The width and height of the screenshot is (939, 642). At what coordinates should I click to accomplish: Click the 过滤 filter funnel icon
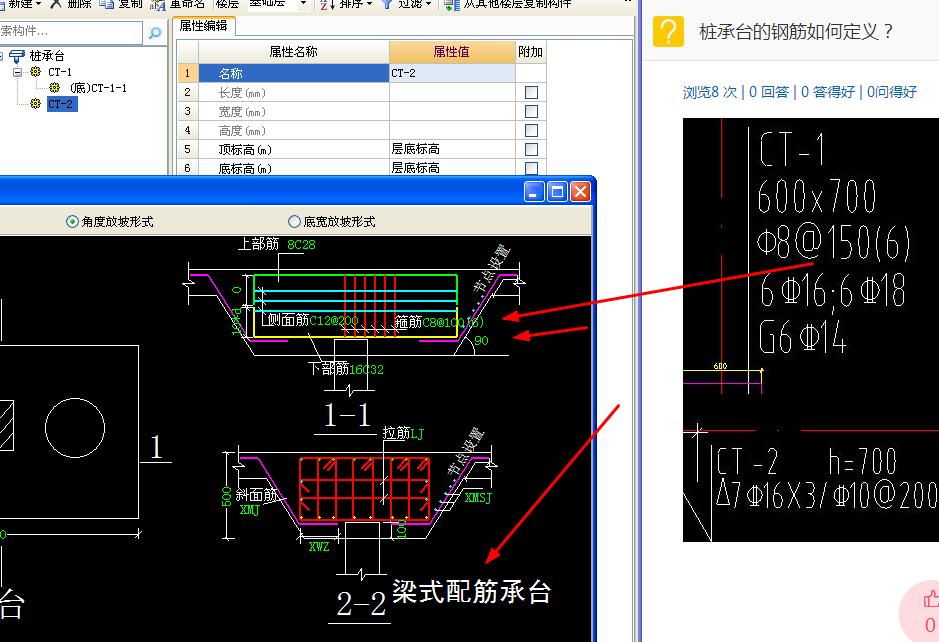[387, 4]
